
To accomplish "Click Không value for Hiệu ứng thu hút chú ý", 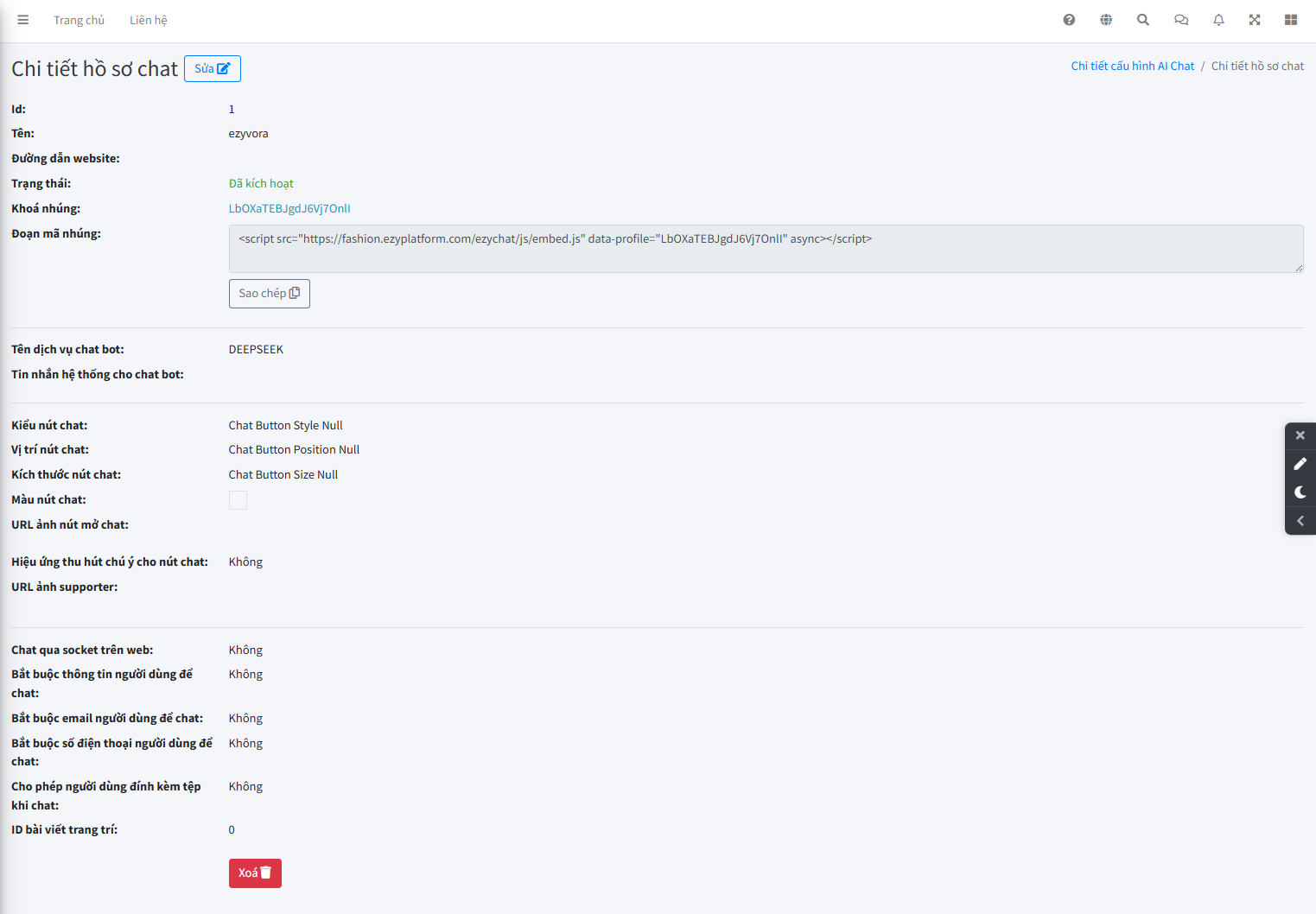I will (245, 562).
